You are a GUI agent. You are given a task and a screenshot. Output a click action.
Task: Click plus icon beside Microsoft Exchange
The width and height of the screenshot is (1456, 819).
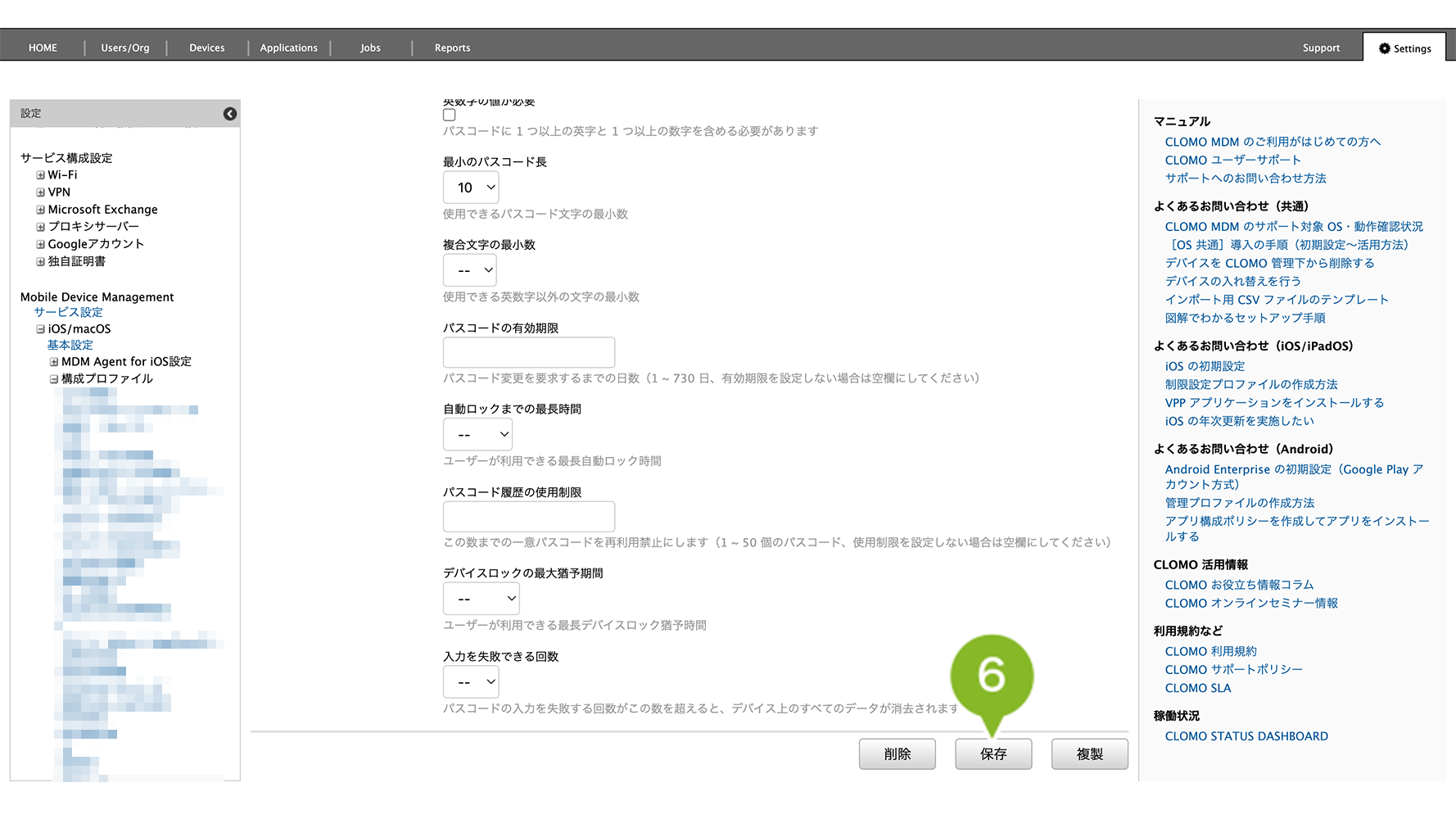(x=40, y=210)
